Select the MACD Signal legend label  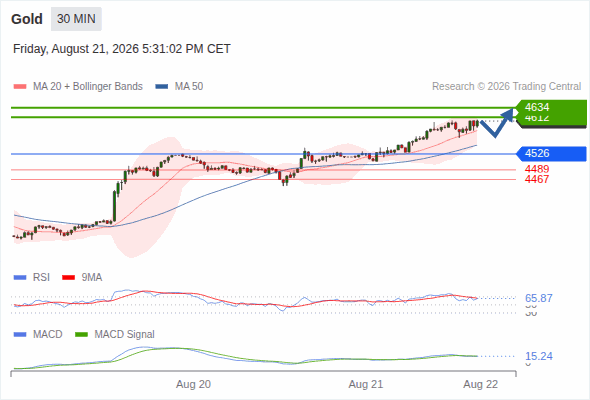tap(125, 334)
